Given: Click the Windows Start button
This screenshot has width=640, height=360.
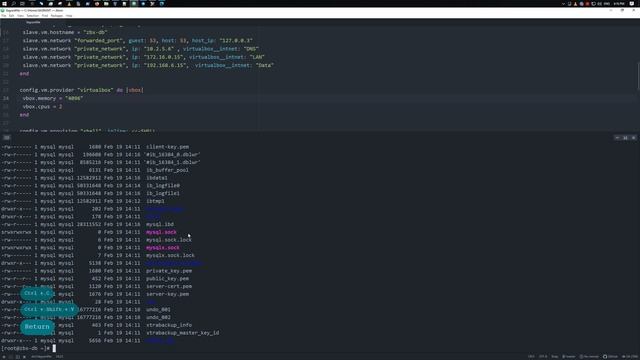Looking at the screenshot, I should tap(4, 3).
